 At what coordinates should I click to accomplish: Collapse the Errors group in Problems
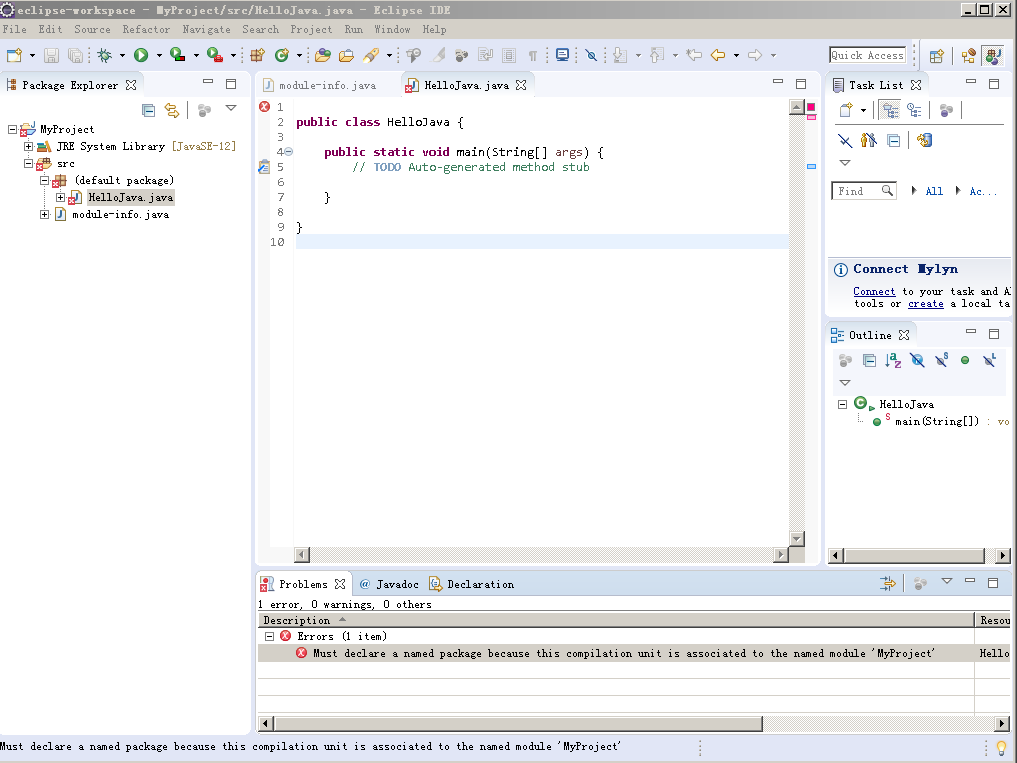click(270, 636)
